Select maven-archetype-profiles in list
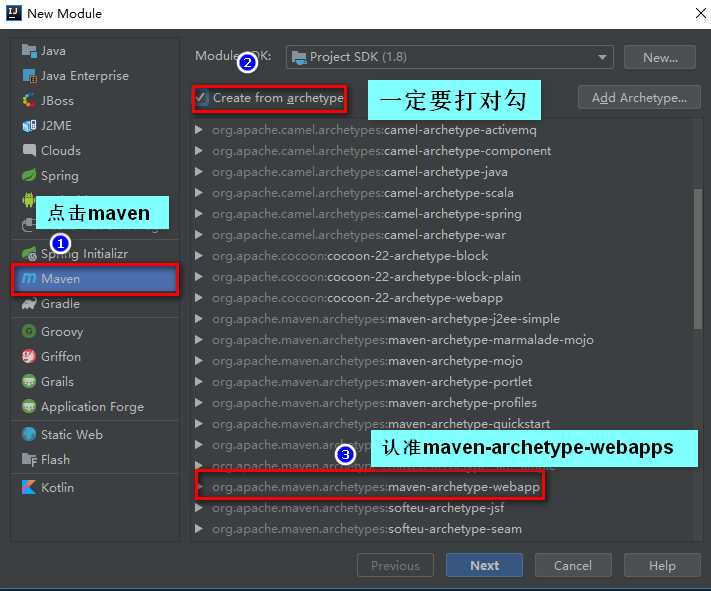711x591 pixels. [x=374, y=403]
